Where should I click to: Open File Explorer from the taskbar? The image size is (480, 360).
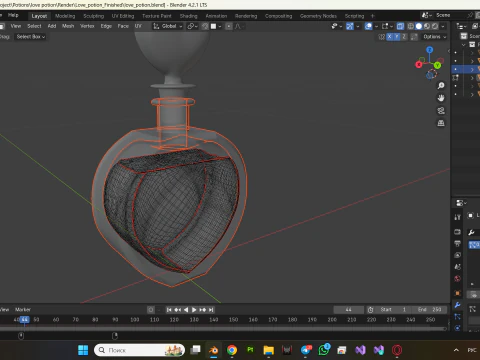click(268, 350)
